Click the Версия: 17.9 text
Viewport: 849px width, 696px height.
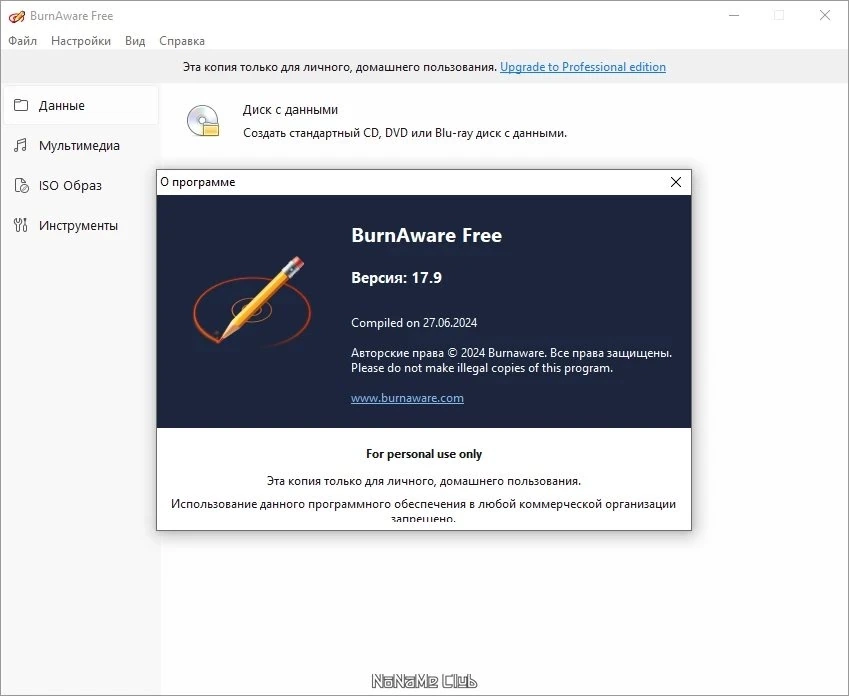click(x=396, y=278)
